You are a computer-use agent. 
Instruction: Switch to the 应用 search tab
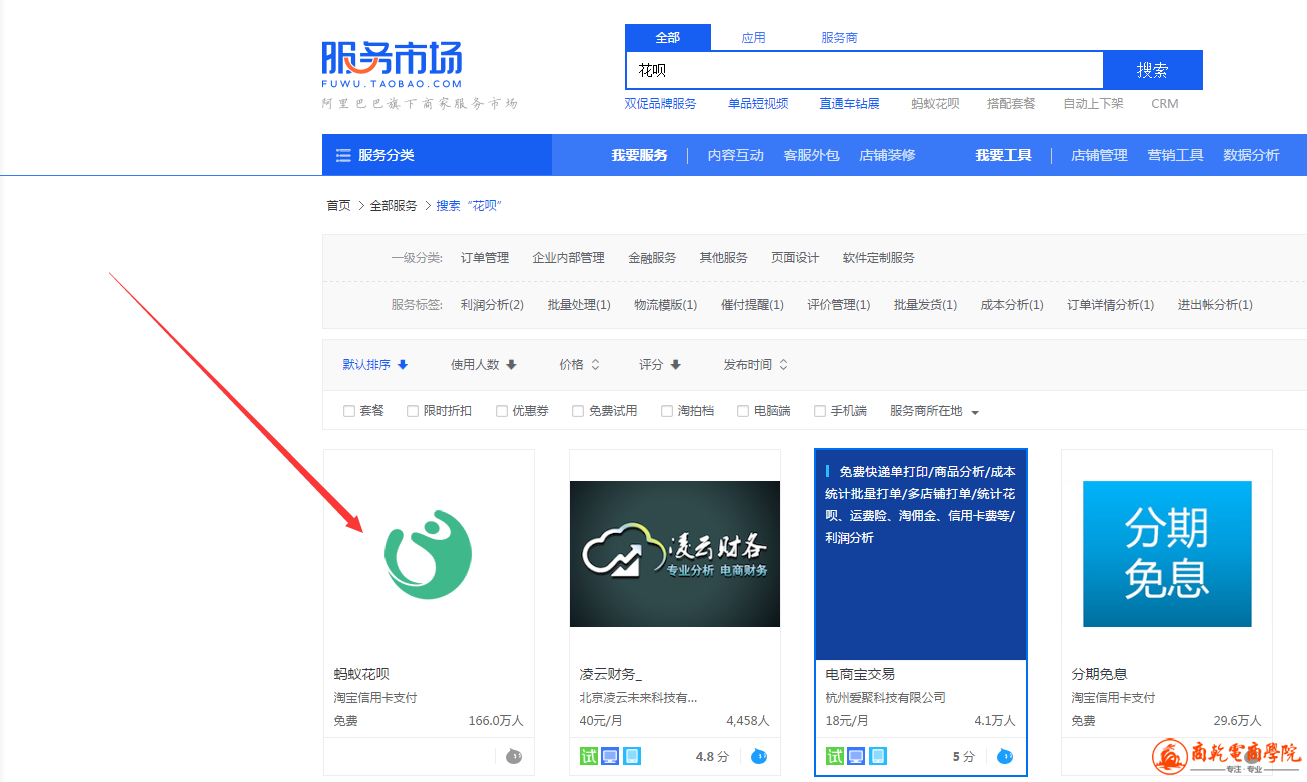tap(754, 38)
